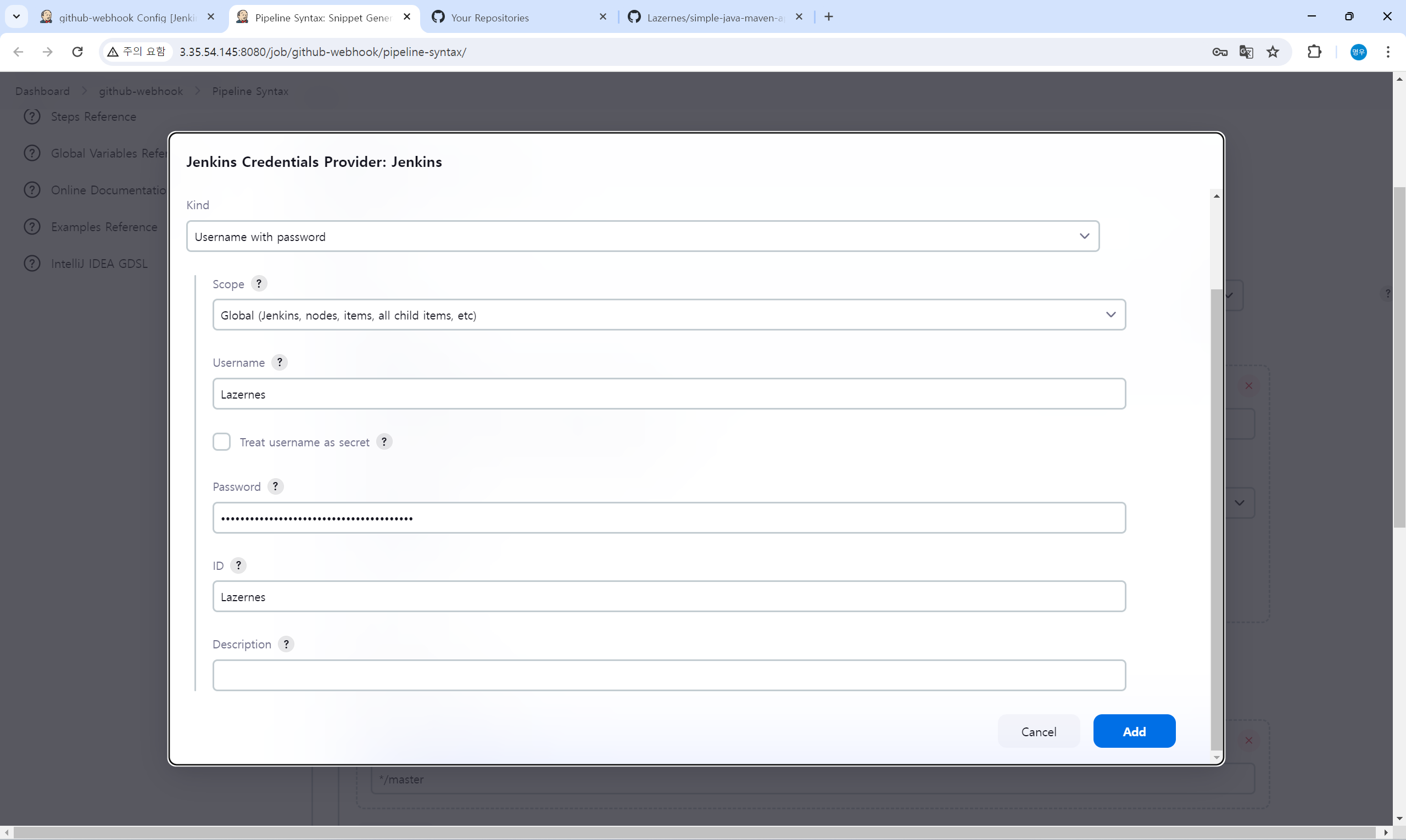Click the Steps Reference question icon

point(32,116)
